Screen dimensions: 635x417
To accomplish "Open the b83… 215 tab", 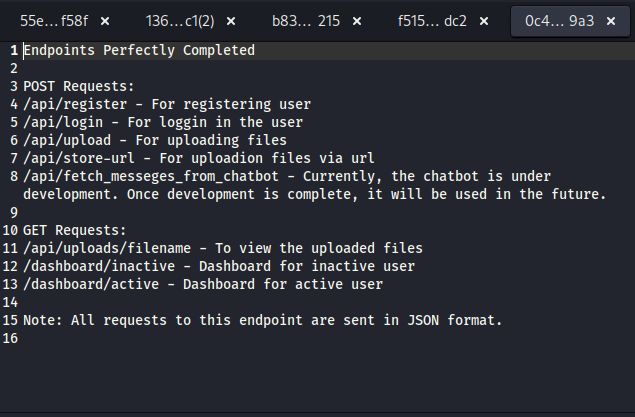I will point(307,20).
